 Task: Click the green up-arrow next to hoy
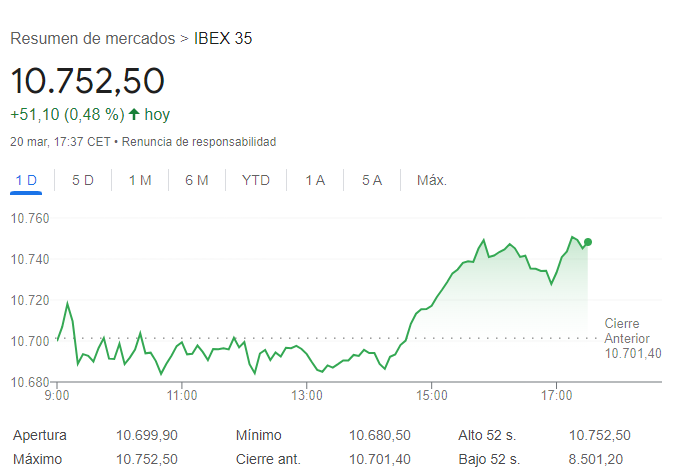pos(134,114)
